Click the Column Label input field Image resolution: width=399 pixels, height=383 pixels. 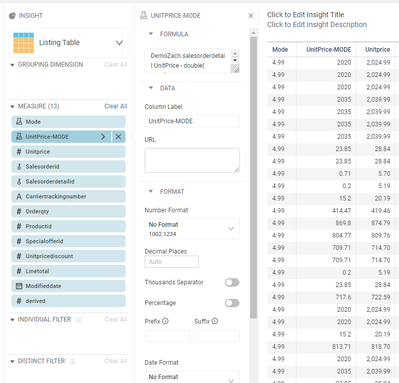tap(192, 121)
